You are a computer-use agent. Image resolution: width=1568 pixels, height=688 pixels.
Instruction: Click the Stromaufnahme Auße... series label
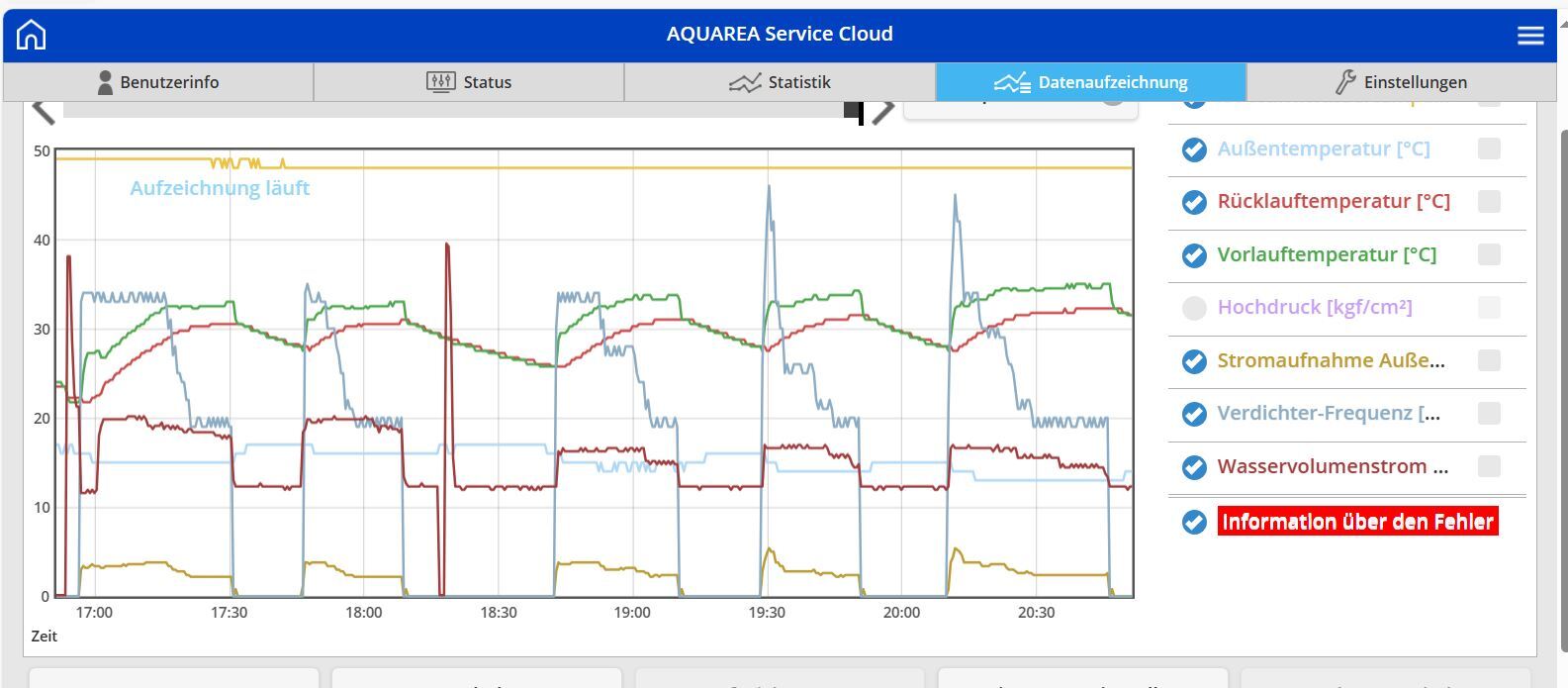click(1331, 360)
